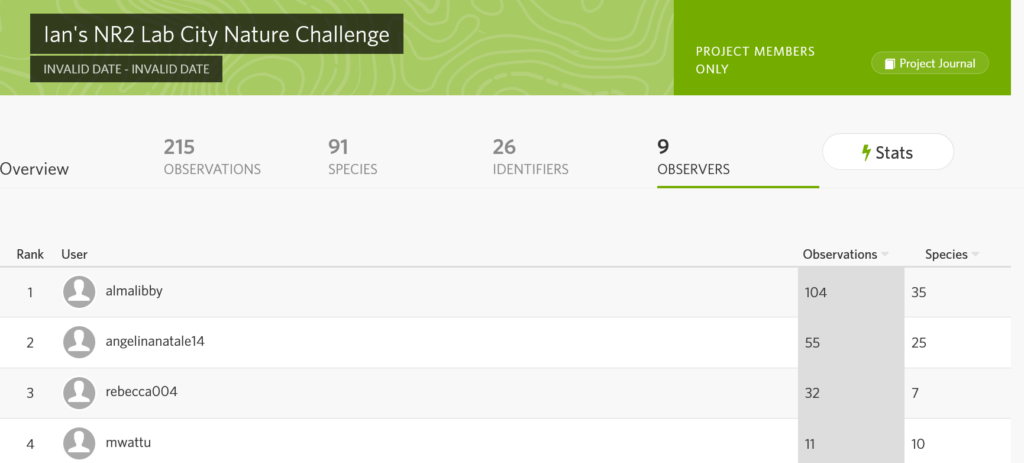Screen dimensions: 1024x463
Task: Go to mwattu's profile link
Action: pyautogui.click(x=126, y=441)
